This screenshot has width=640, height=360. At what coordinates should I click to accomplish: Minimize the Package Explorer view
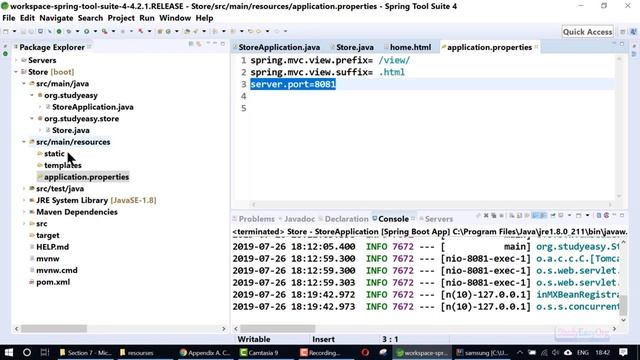pos(215,43)
